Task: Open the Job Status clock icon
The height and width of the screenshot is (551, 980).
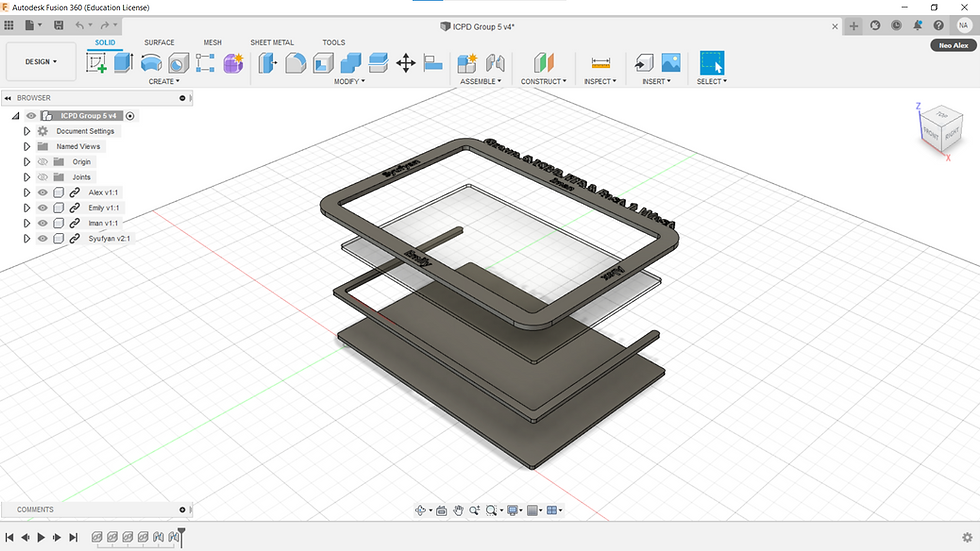Action: 896,26
